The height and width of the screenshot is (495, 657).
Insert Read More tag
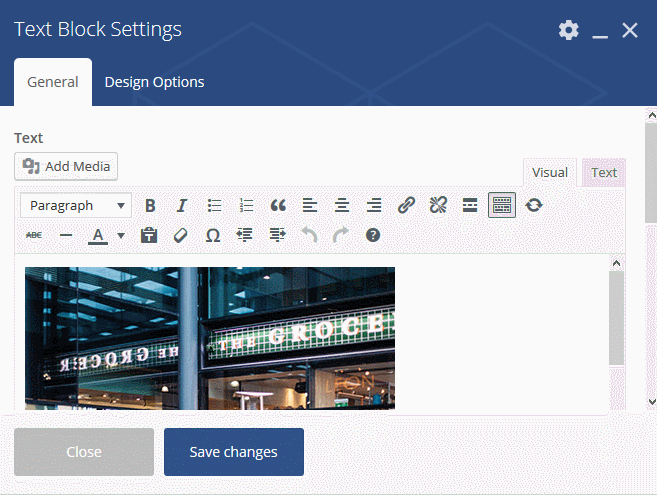coord(470,205)
